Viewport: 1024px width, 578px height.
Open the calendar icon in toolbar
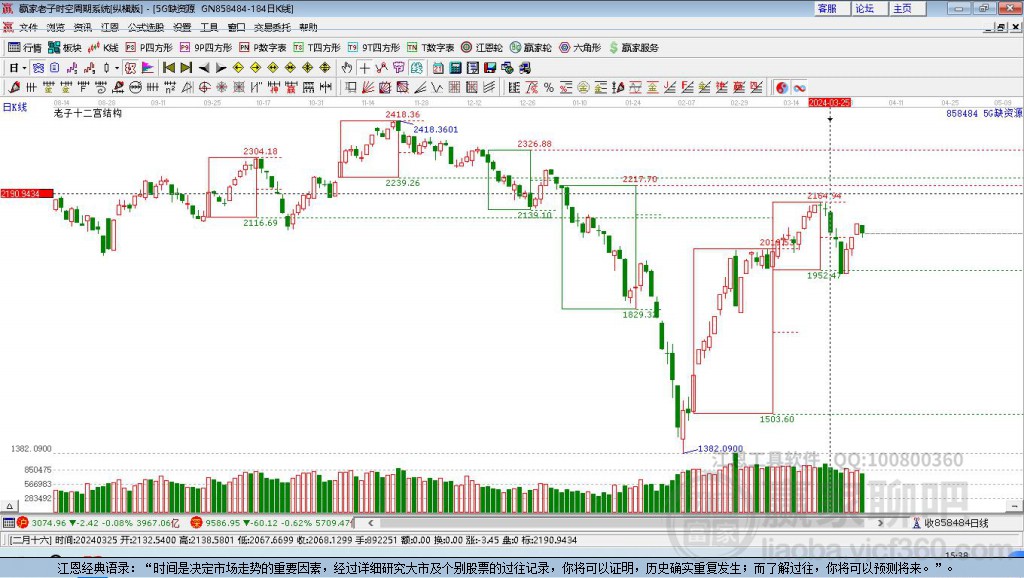(438, 68)
